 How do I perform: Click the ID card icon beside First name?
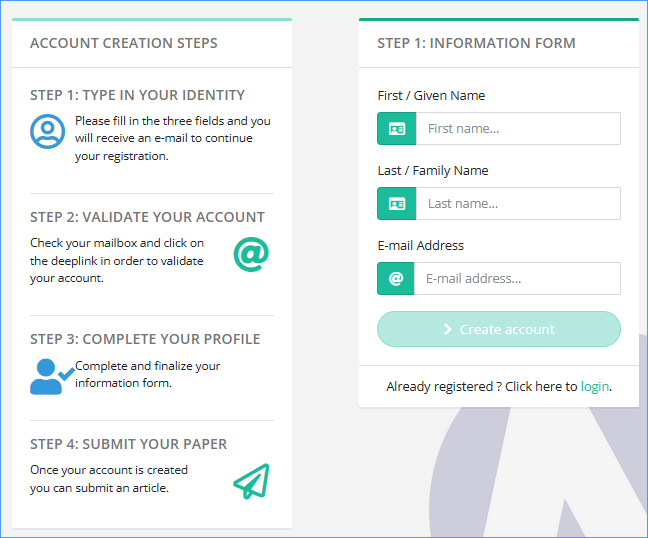tap(396, 129)
